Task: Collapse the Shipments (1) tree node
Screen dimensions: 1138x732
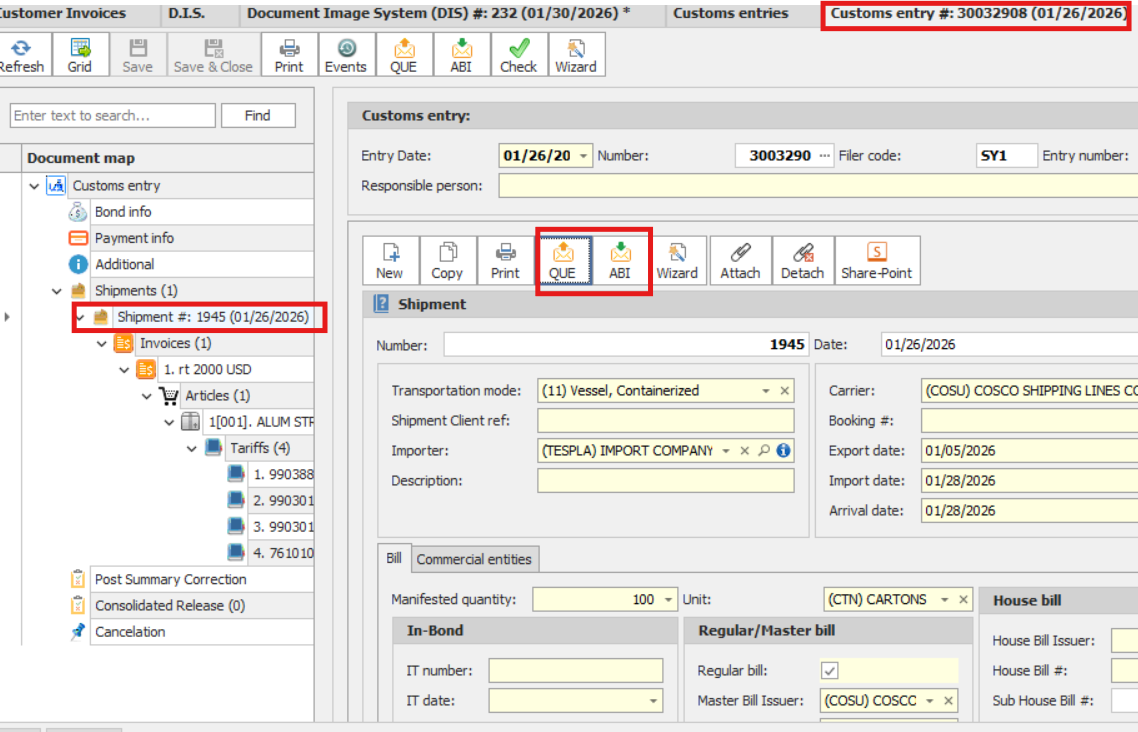Action: coord(57,291)
